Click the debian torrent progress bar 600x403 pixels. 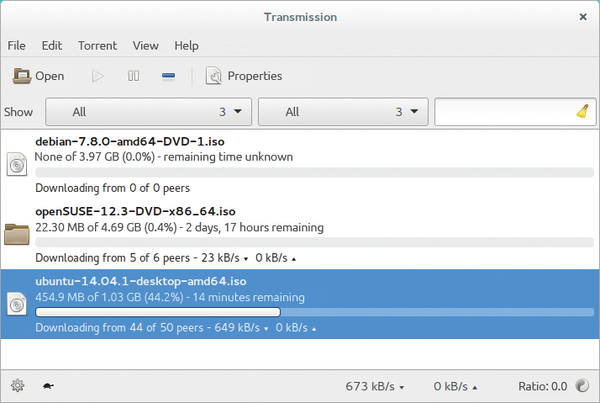314,172
